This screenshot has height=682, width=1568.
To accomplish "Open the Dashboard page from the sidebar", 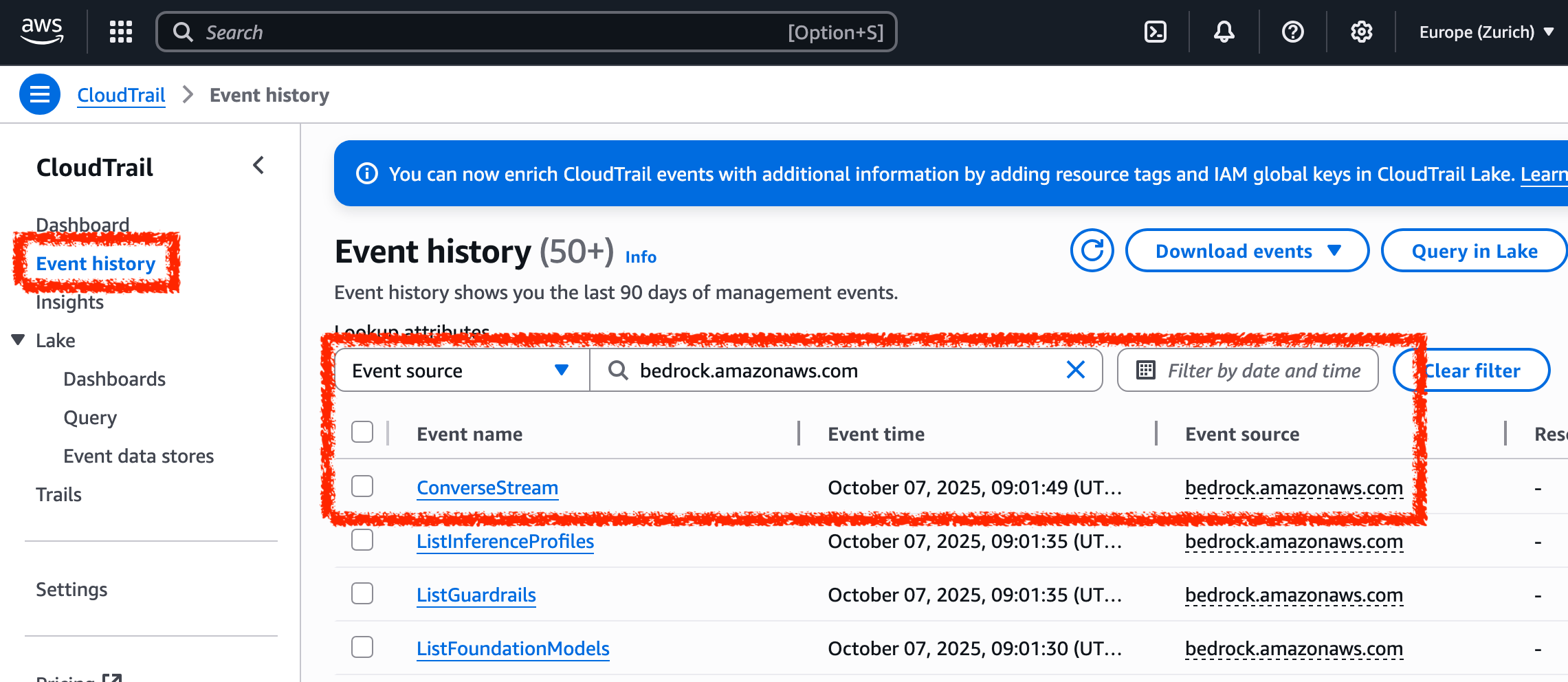I will 82,224.
